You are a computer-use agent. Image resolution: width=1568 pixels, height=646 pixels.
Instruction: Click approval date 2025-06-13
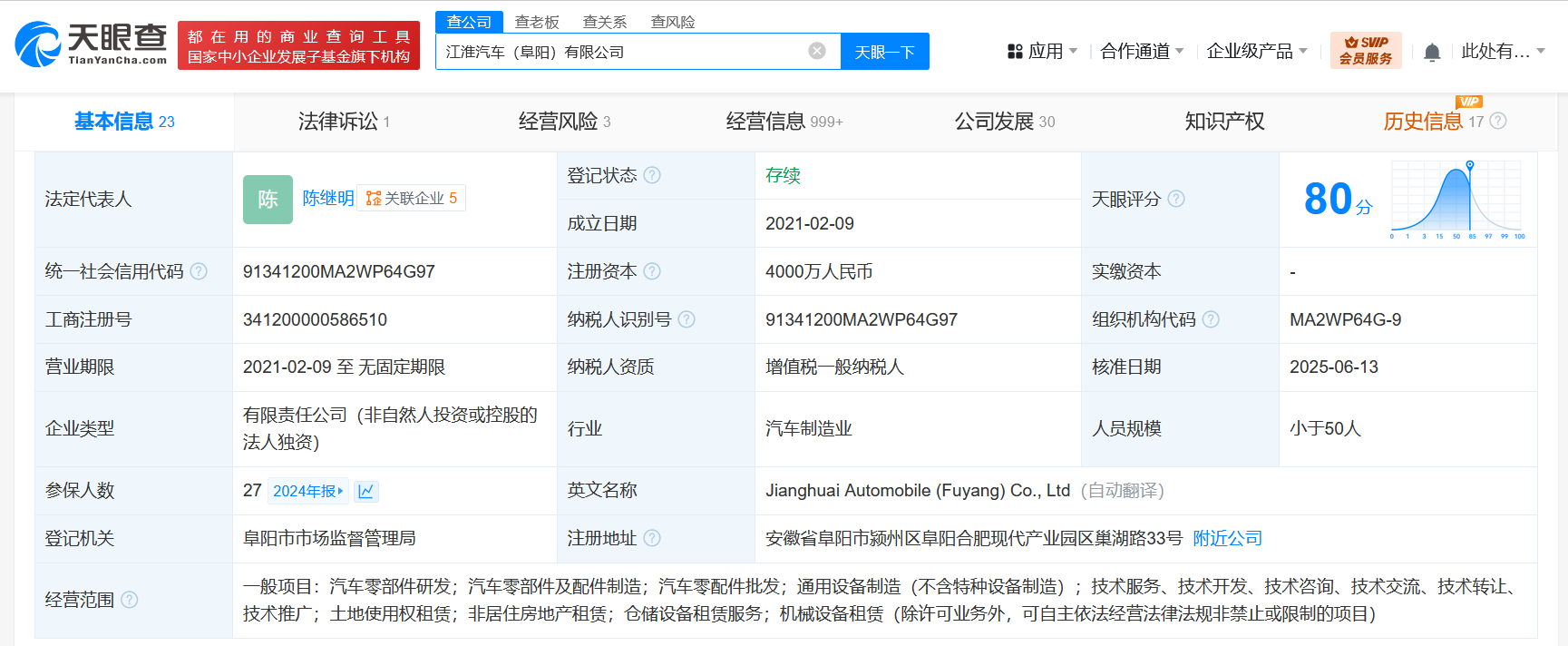[1334, 367]
